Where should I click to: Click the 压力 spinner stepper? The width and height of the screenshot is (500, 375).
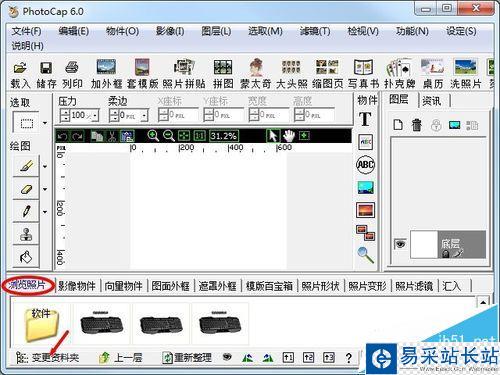pyautogui.click(x=65, y=116)
